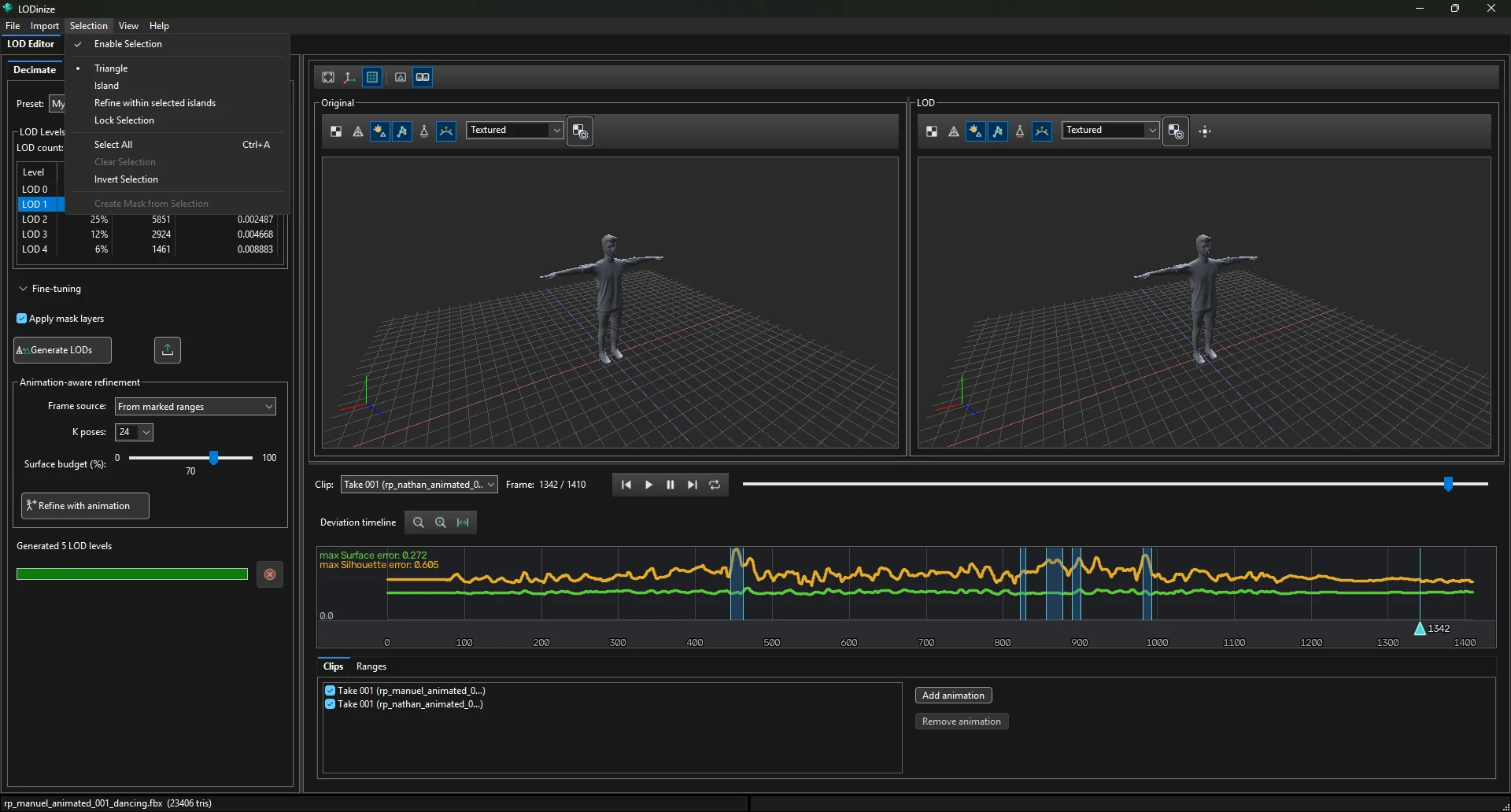Click the Generate LODs button
The image size is (1511, 812).
[63, 350]
